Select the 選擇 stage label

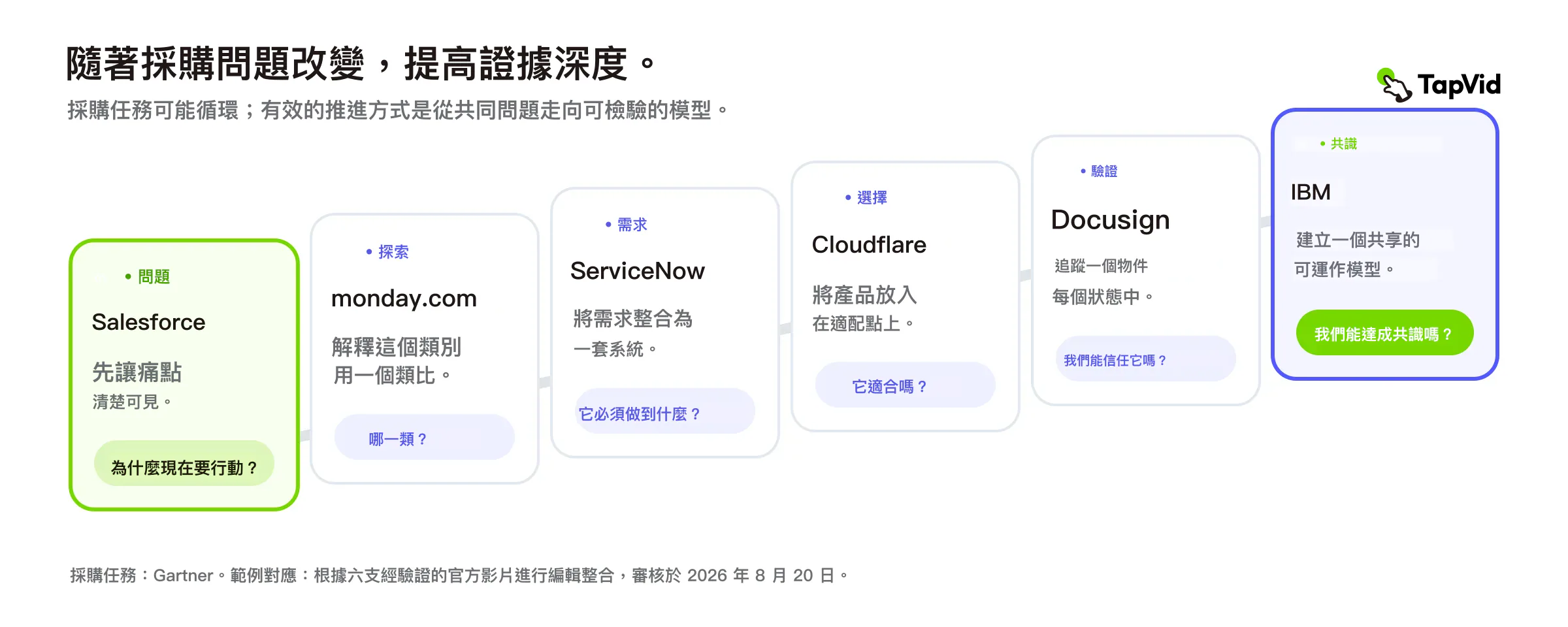click(x=872, y=198)
